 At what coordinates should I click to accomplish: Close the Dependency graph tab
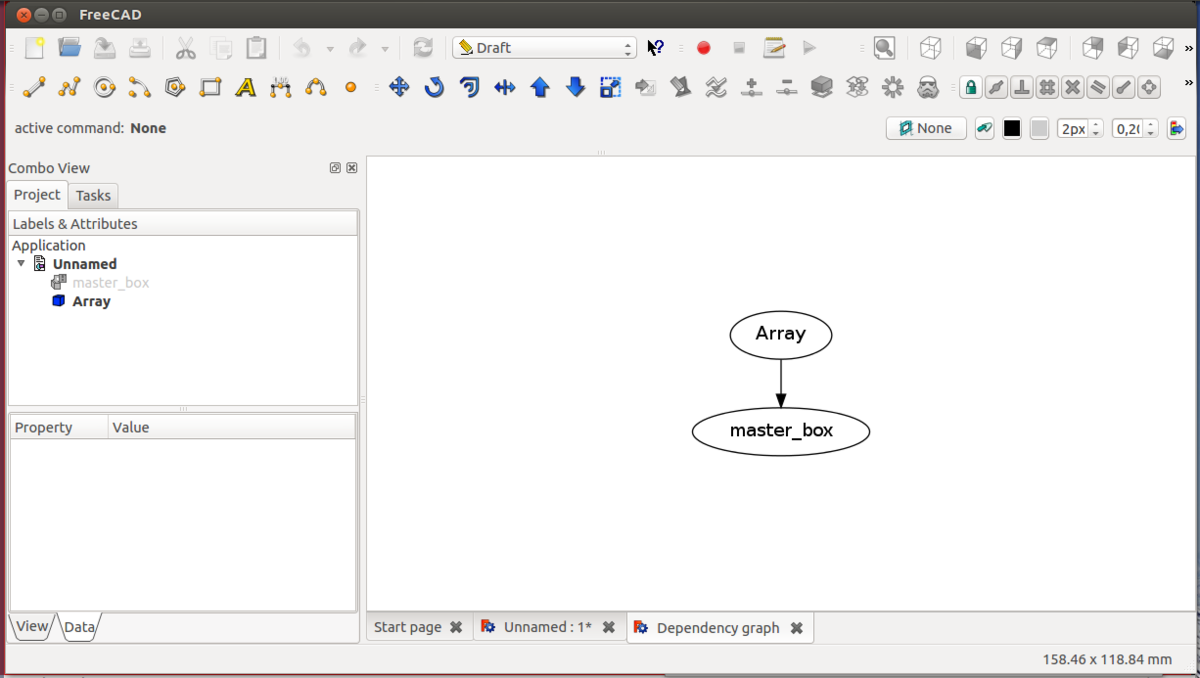(x=797, y=628)
